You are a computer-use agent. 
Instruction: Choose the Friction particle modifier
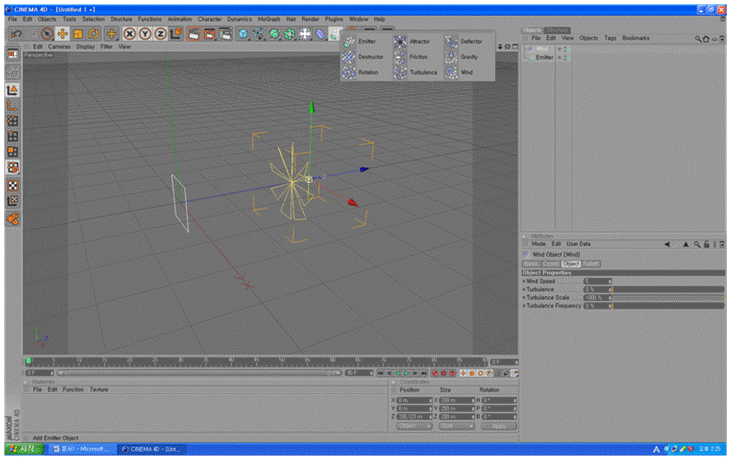[x=400, y=57]
